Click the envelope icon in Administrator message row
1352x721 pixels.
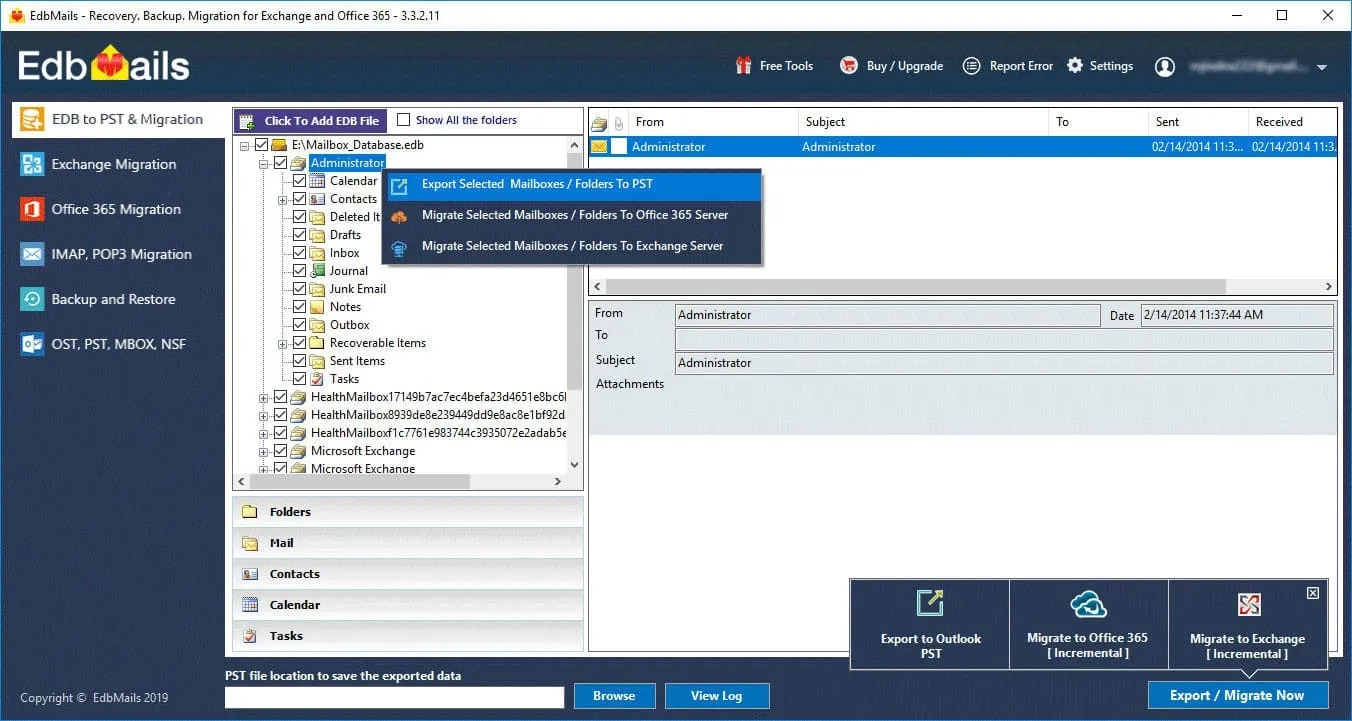pyautogui.click(x=599, y=146)
